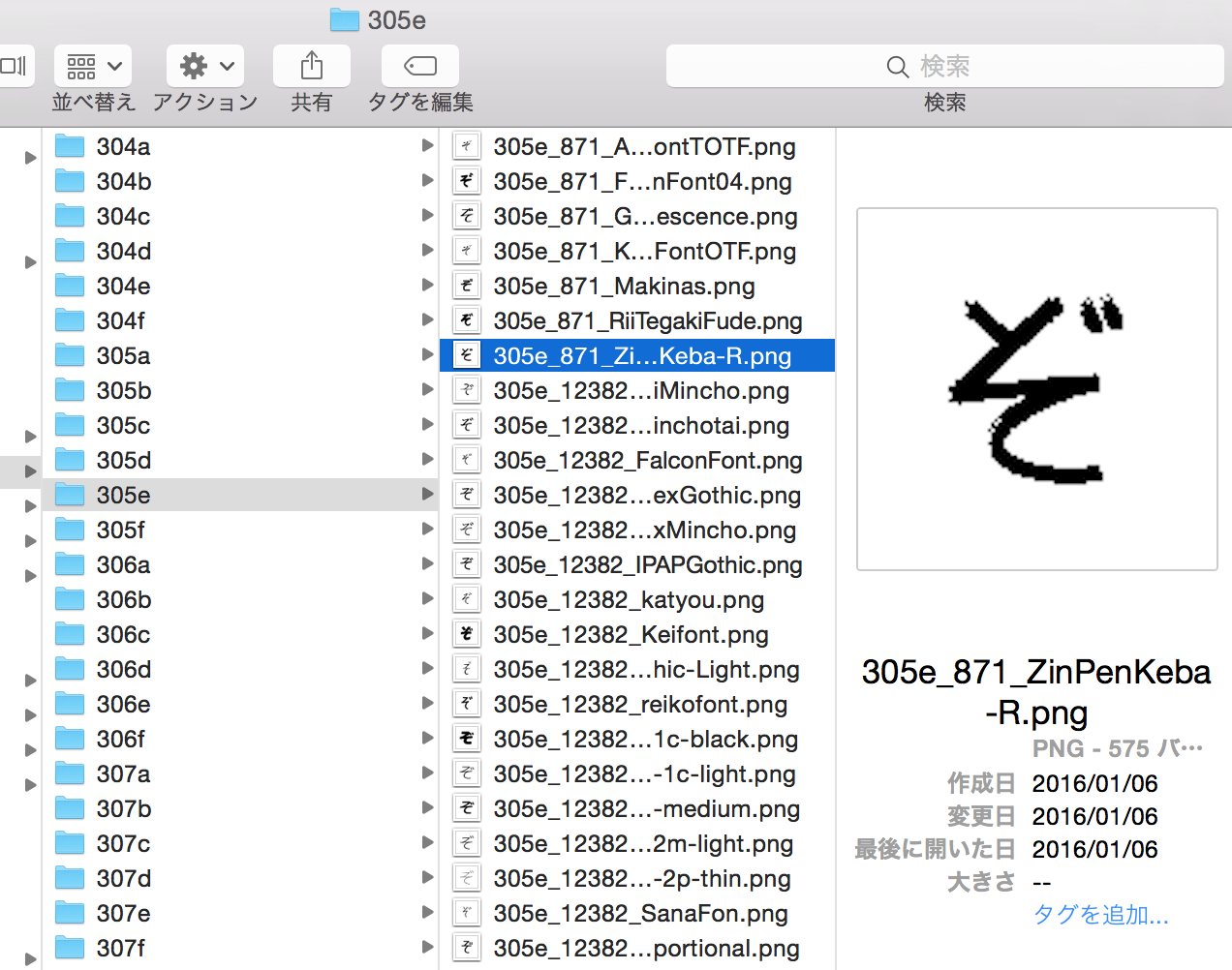Viewport: 1232px width, 970px height.
Task: Select the 305e_12382_FalconFont.png file icon
Action: [466, 459]
